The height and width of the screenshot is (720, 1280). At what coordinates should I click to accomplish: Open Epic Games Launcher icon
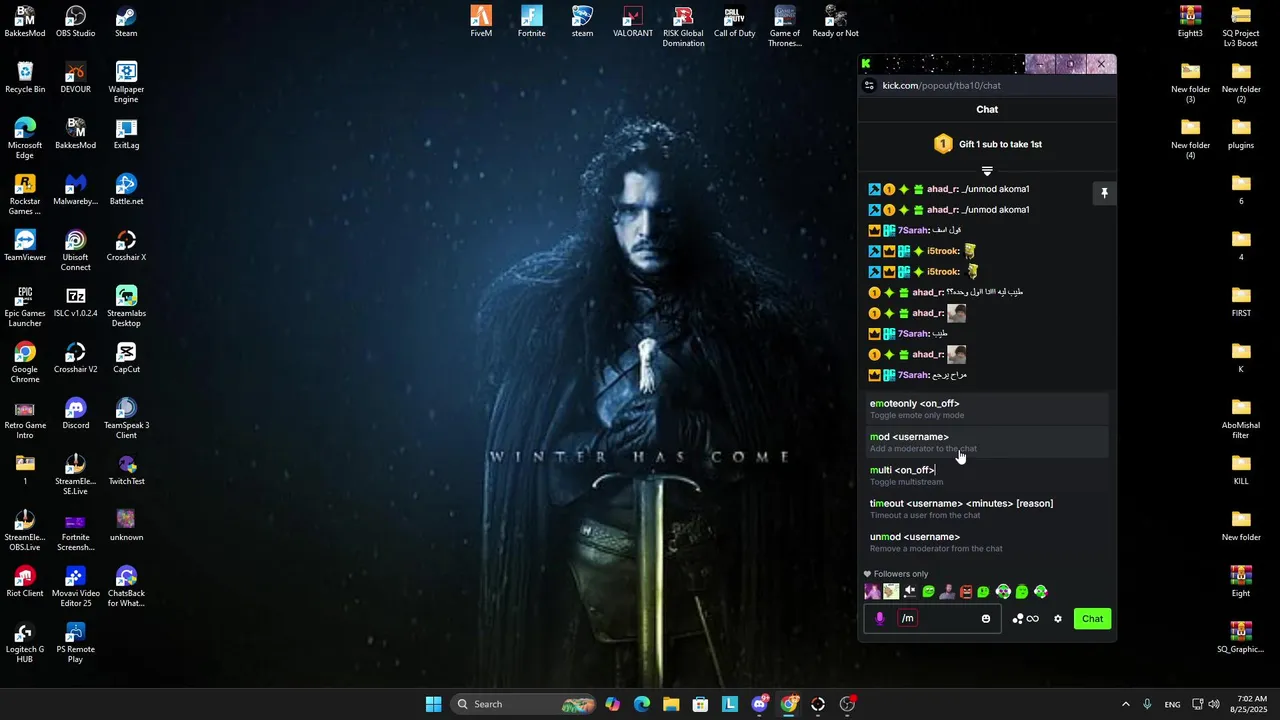(25, 307)
